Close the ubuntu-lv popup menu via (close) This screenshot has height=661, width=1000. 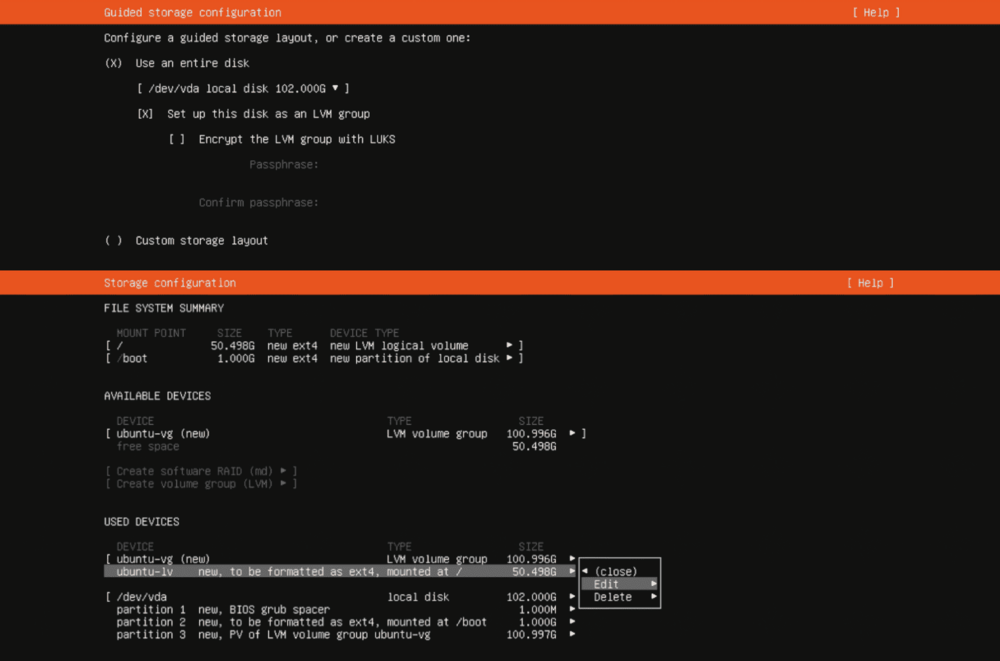pyautogui.click(x=615, y=571)
